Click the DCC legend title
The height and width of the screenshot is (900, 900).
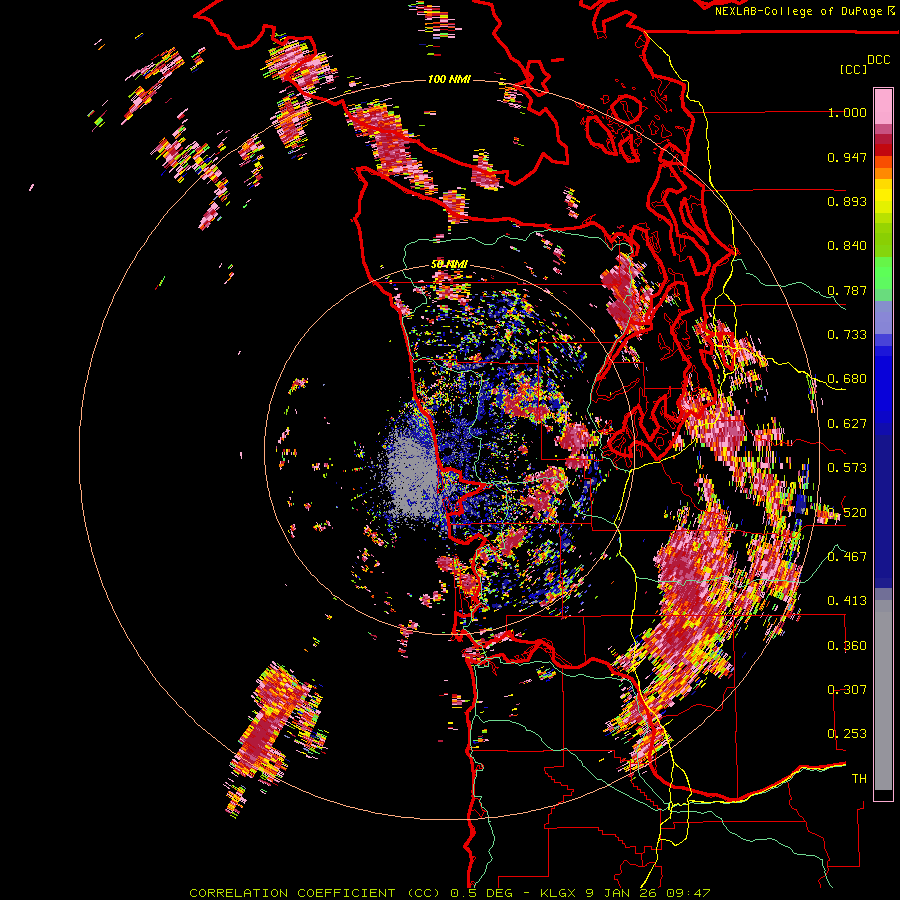[878, 60]
